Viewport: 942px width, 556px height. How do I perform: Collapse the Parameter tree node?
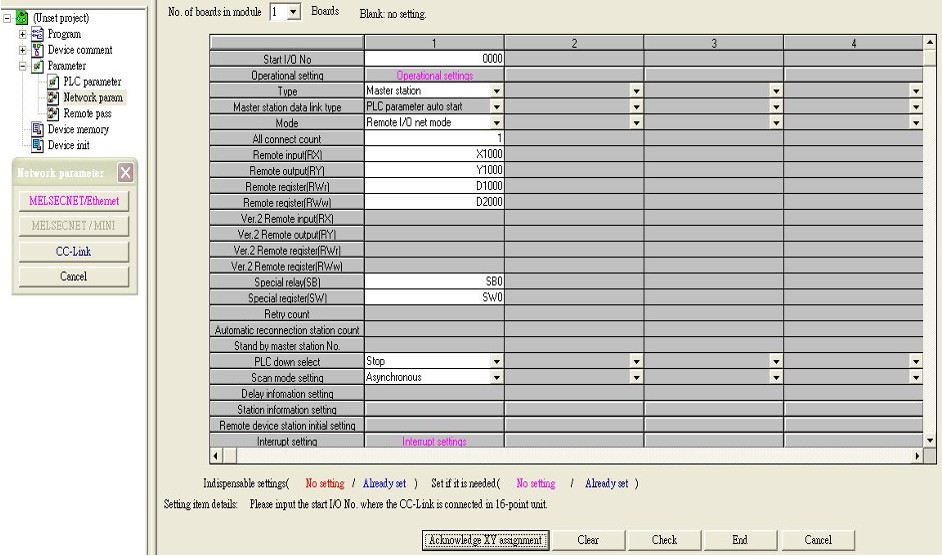click(23, 66)
